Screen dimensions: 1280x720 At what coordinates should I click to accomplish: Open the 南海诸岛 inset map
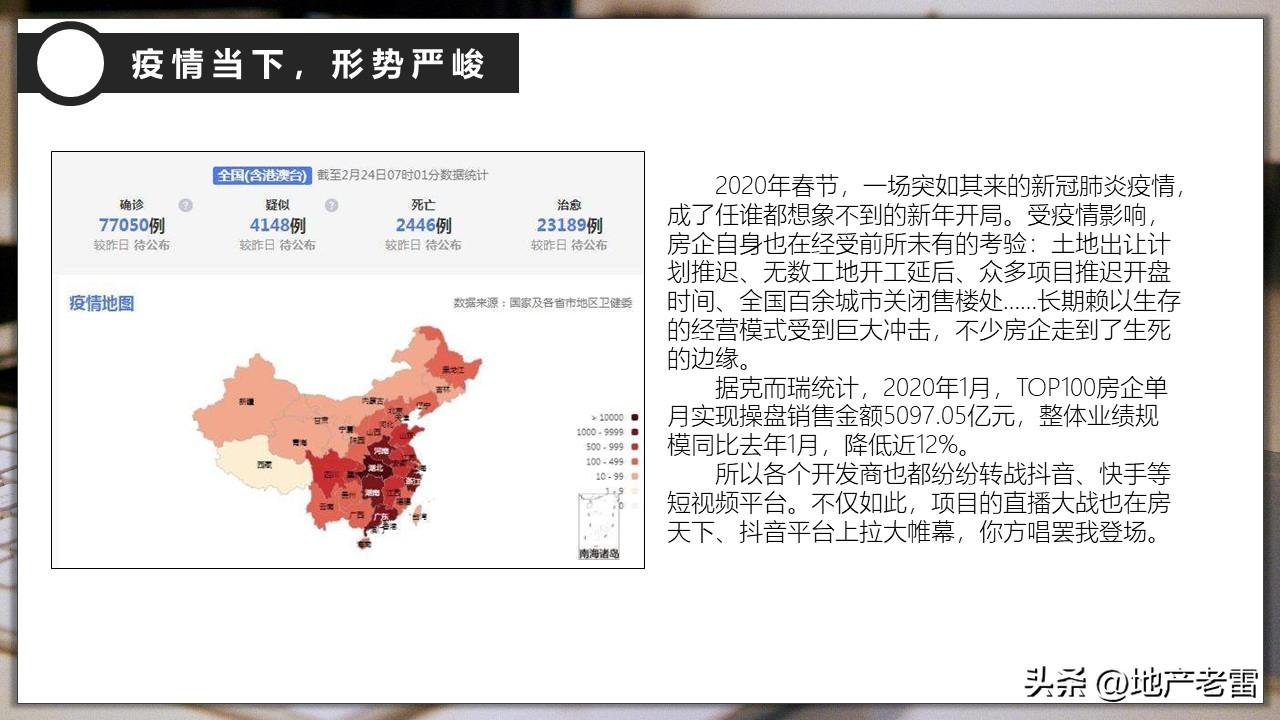click(599, 526)
